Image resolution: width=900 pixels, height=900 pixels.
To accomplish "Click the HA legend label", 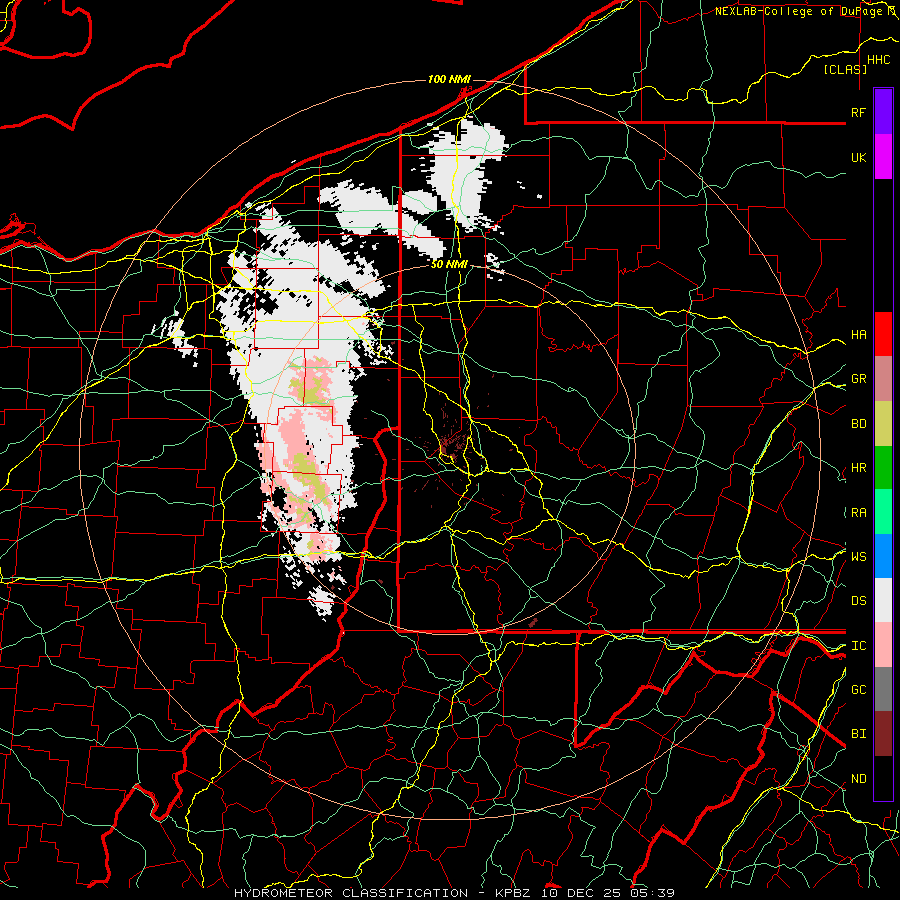I will click(x=858, y=334).
